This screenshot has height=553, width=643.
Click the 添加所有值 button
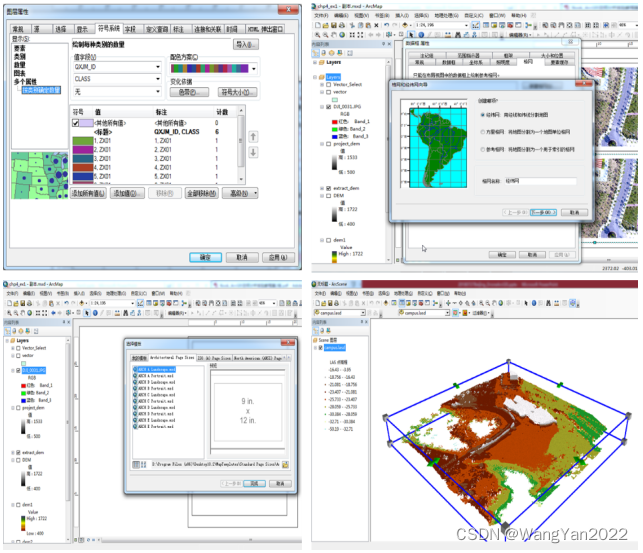coord(89,193)
